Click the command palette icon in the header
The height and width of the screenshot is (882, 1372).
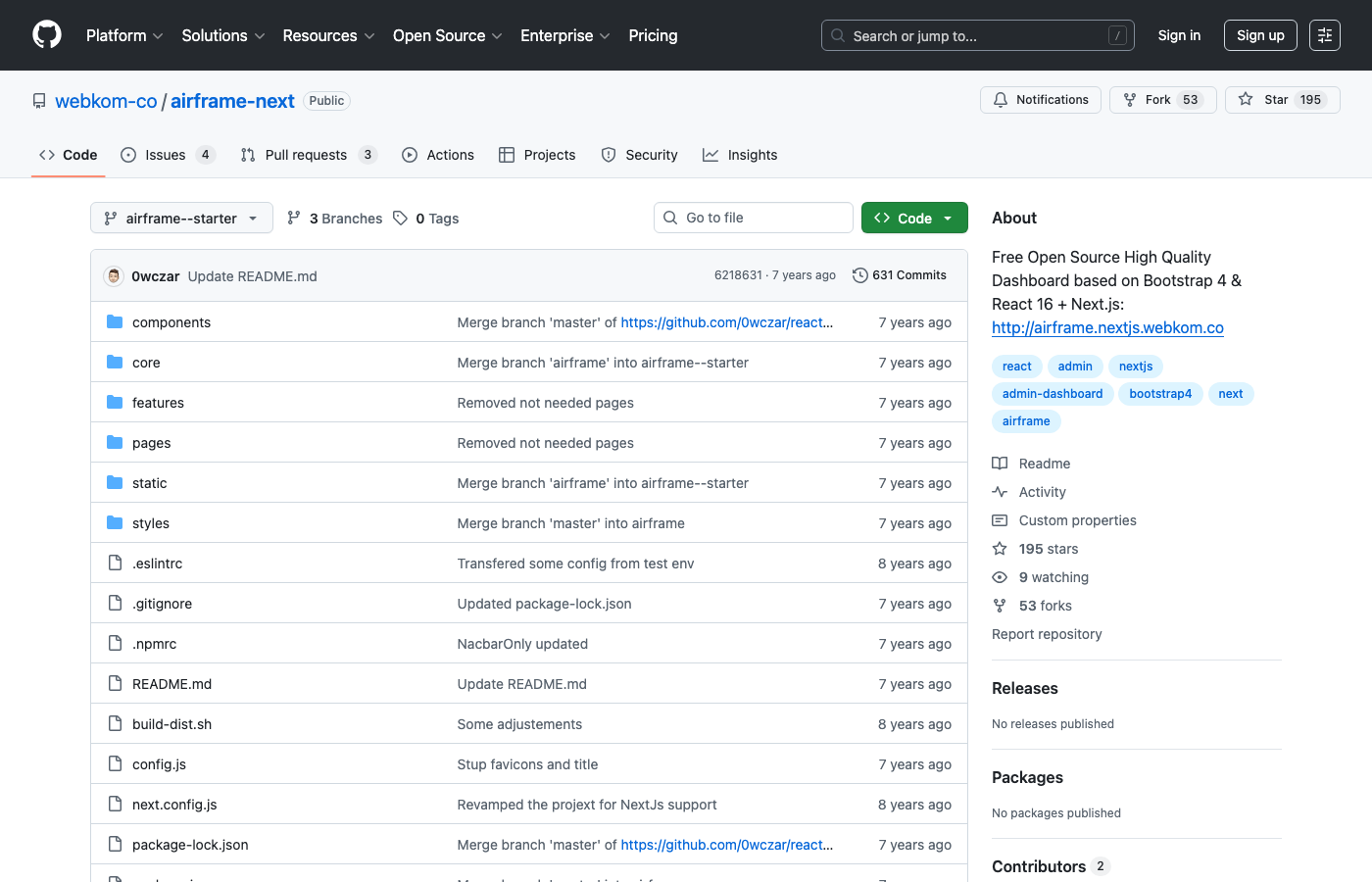(1325, 35)
